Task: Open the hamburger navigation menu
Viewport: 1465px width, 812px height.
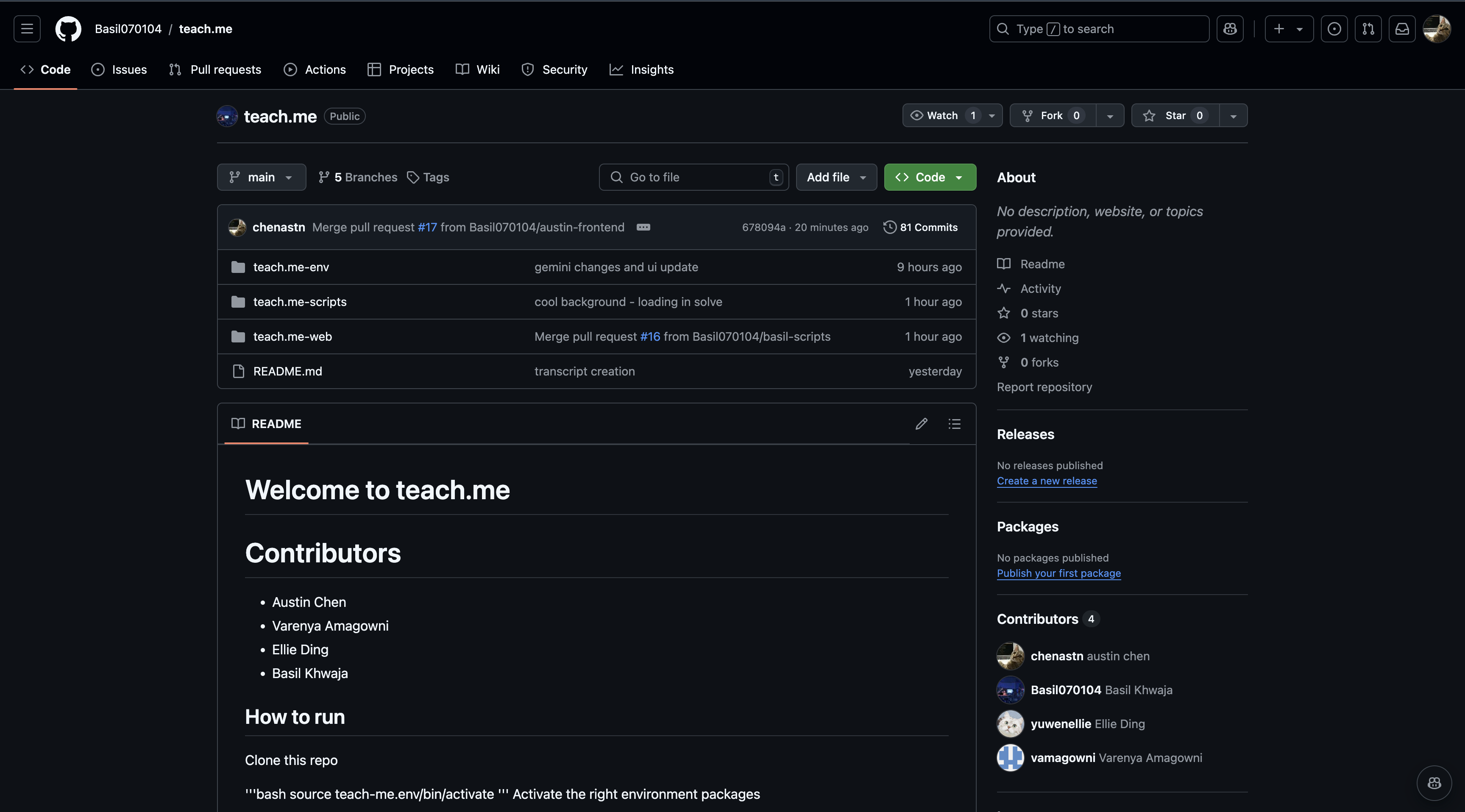Action: (x=27, y=29)
